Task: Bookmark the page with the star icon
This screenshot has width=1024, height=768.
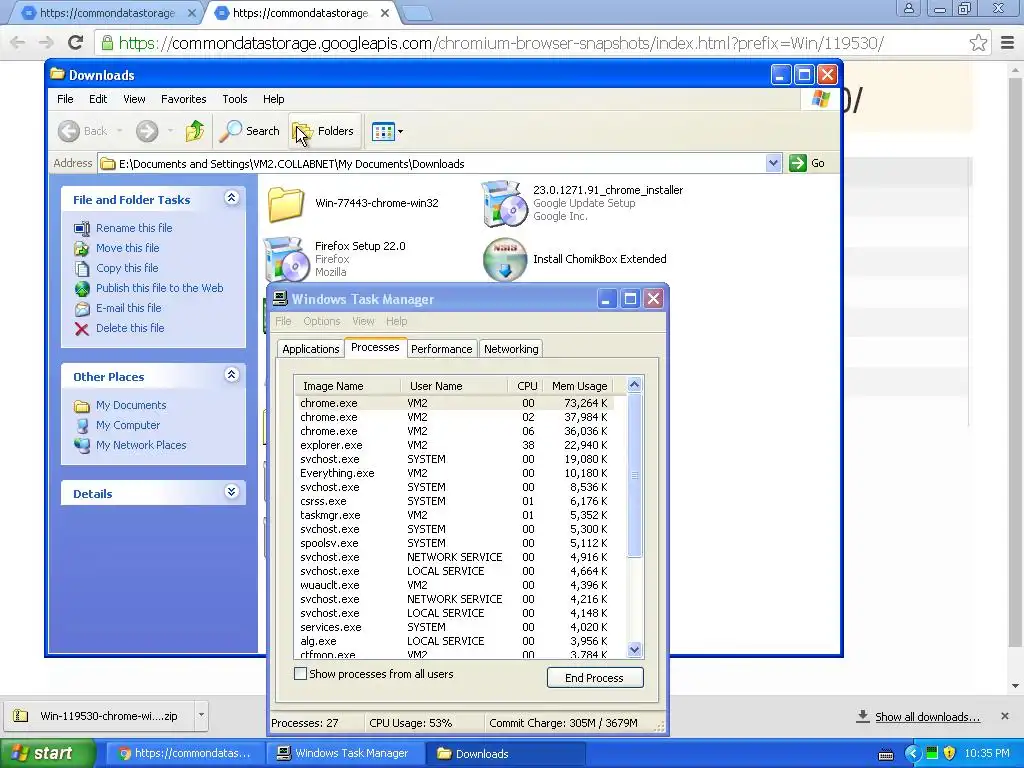Action: click(978, 43)
